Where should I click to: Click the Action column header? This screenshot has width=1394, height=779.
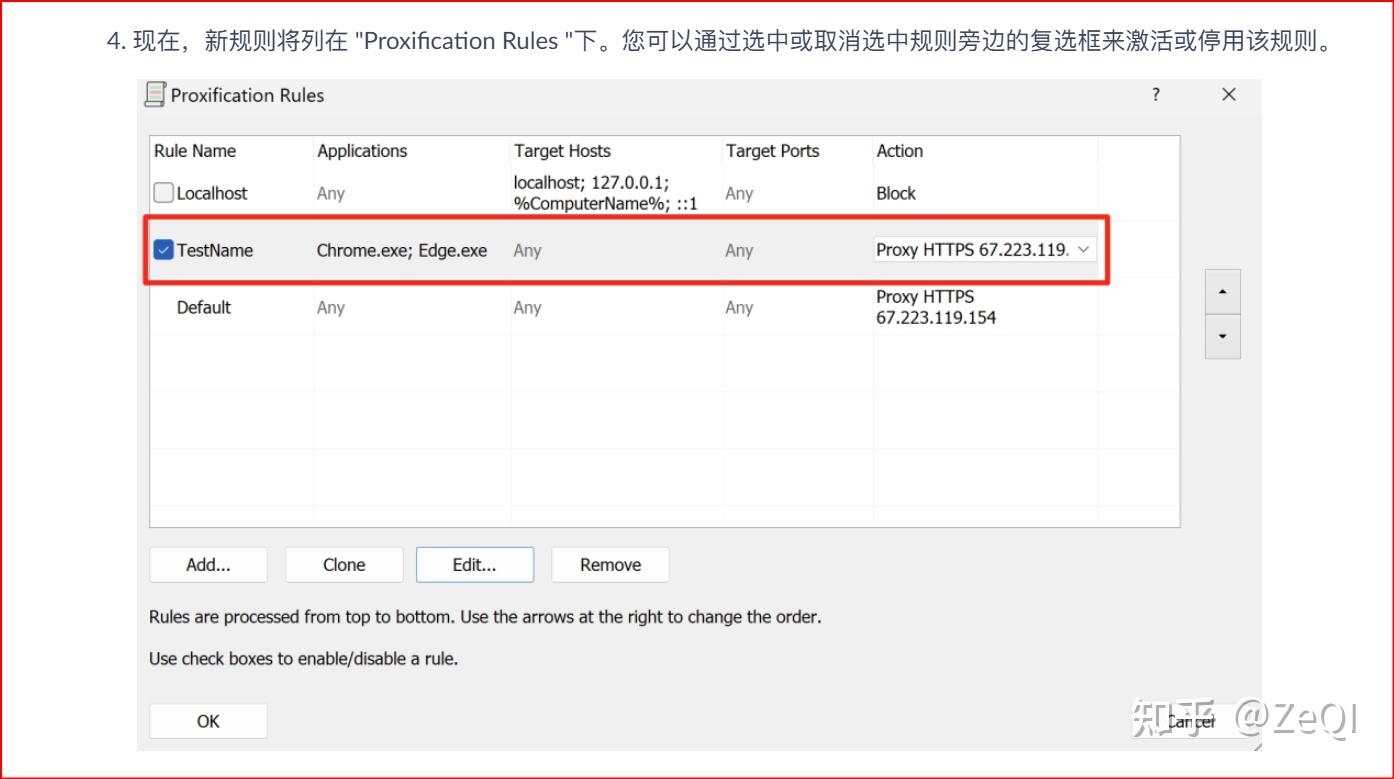(899, 150)
